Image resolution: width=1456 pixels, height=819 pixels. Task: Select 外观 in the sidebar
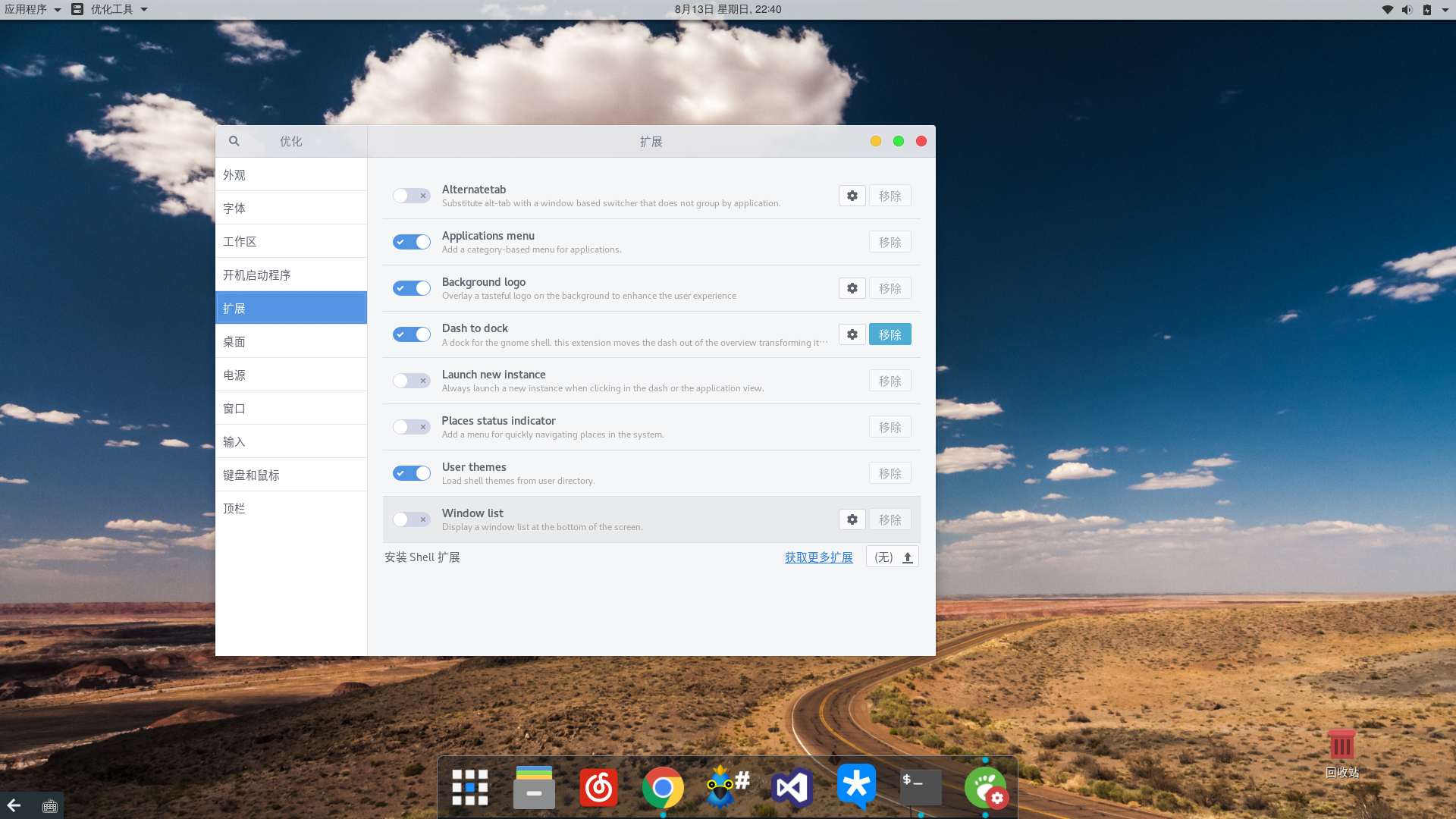coord(291,174)
